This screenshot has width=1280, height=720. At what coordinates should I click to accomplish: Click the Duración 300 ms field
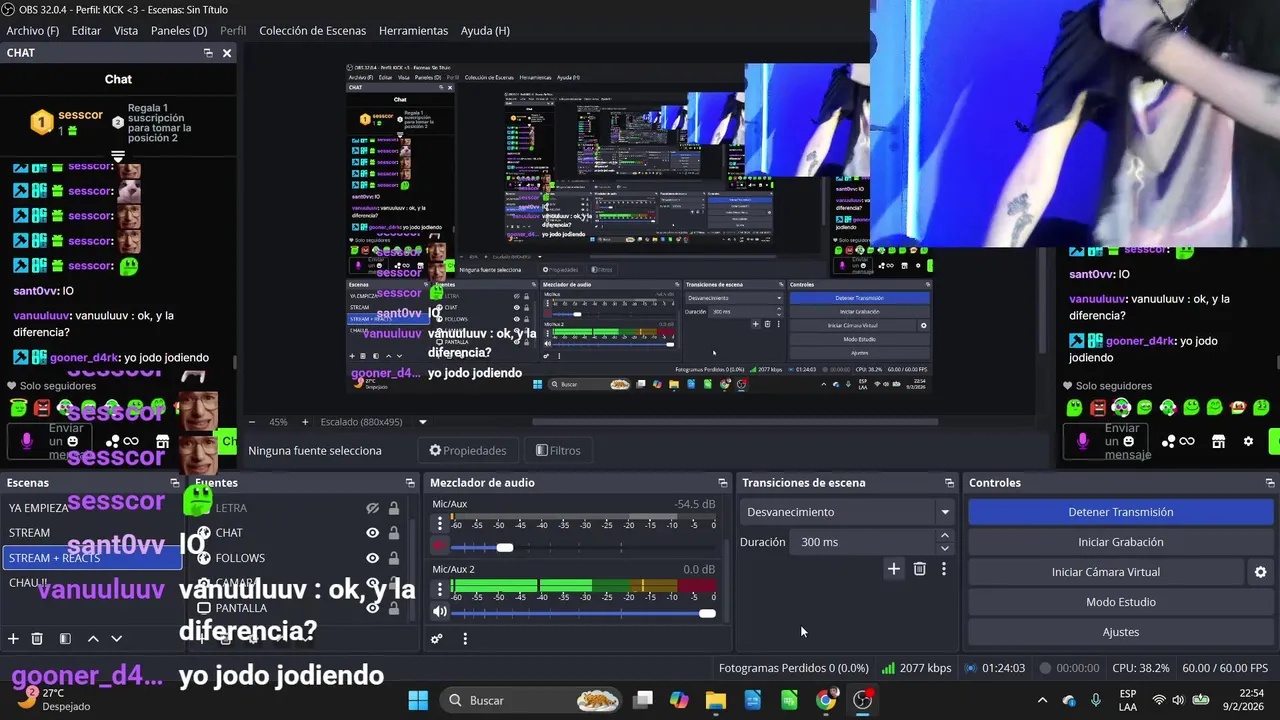(x=864, y=542)
